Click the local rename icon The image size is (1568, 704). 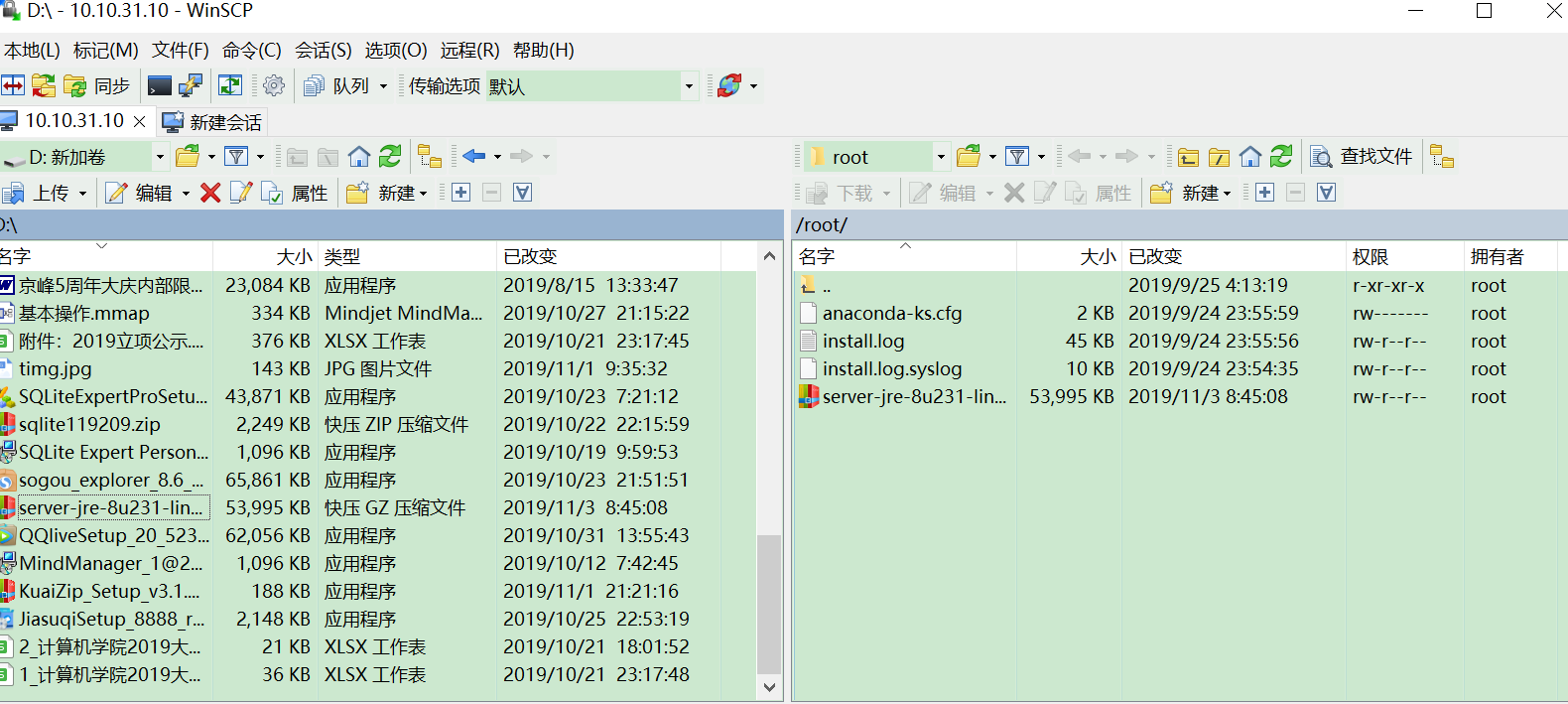point(241,193)
